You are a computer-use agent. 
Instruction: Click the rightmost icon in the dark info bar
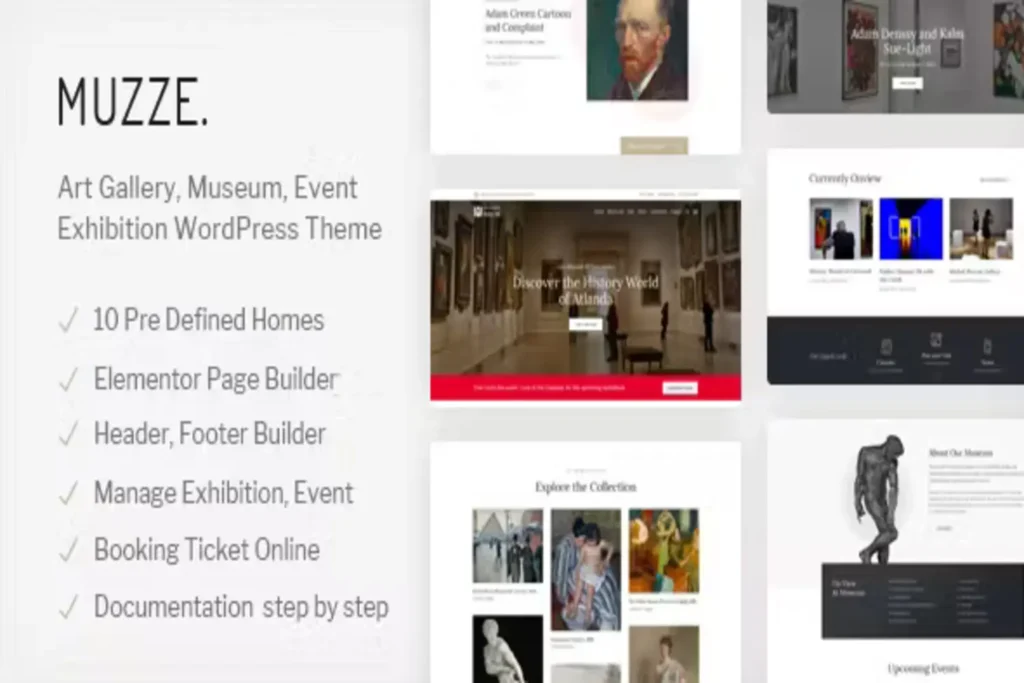(x=987, y=346)
